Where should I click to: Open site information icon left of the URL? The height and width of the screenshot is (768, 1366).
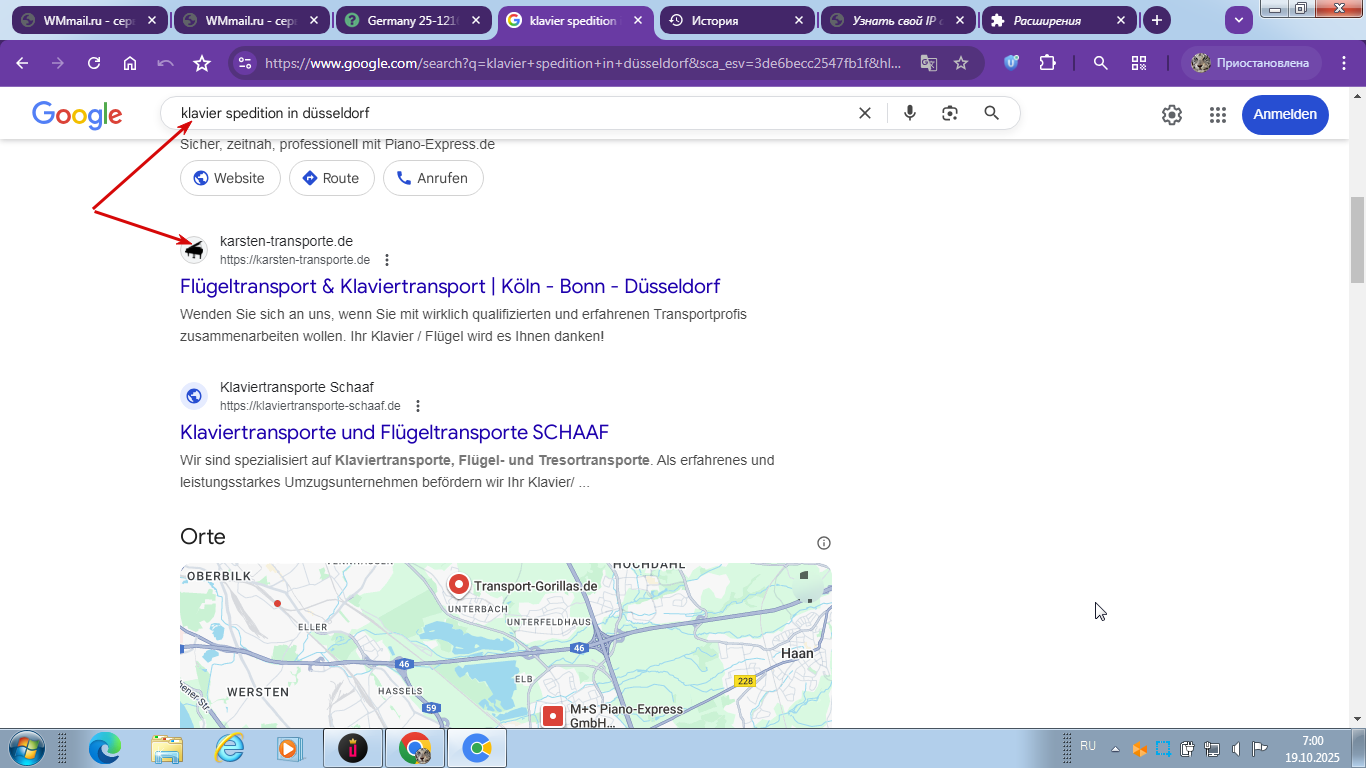(x=245, y=63)
